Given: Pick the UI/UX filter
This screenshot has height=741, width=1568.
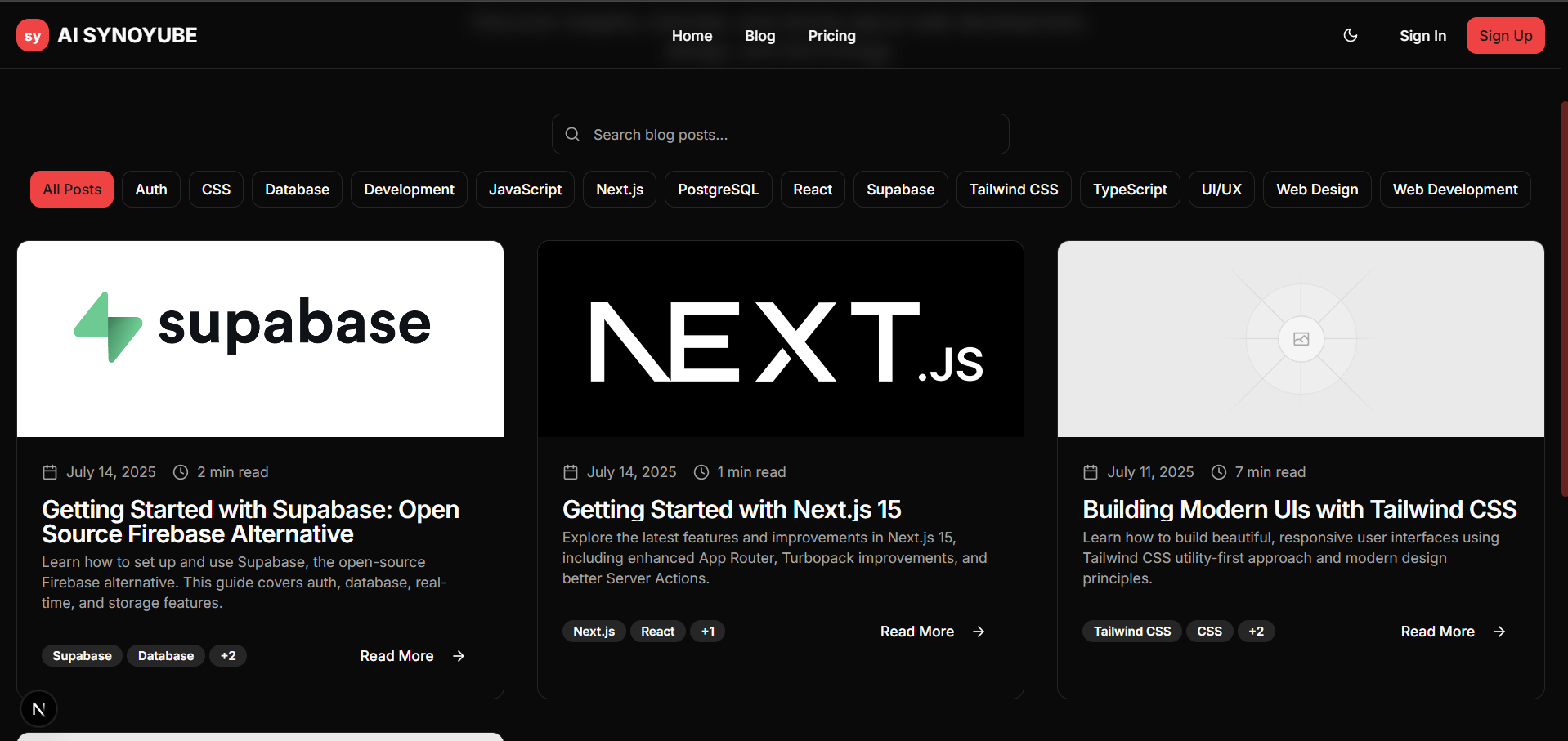Looking at the screenshot, I should (x=1221, y=190).
